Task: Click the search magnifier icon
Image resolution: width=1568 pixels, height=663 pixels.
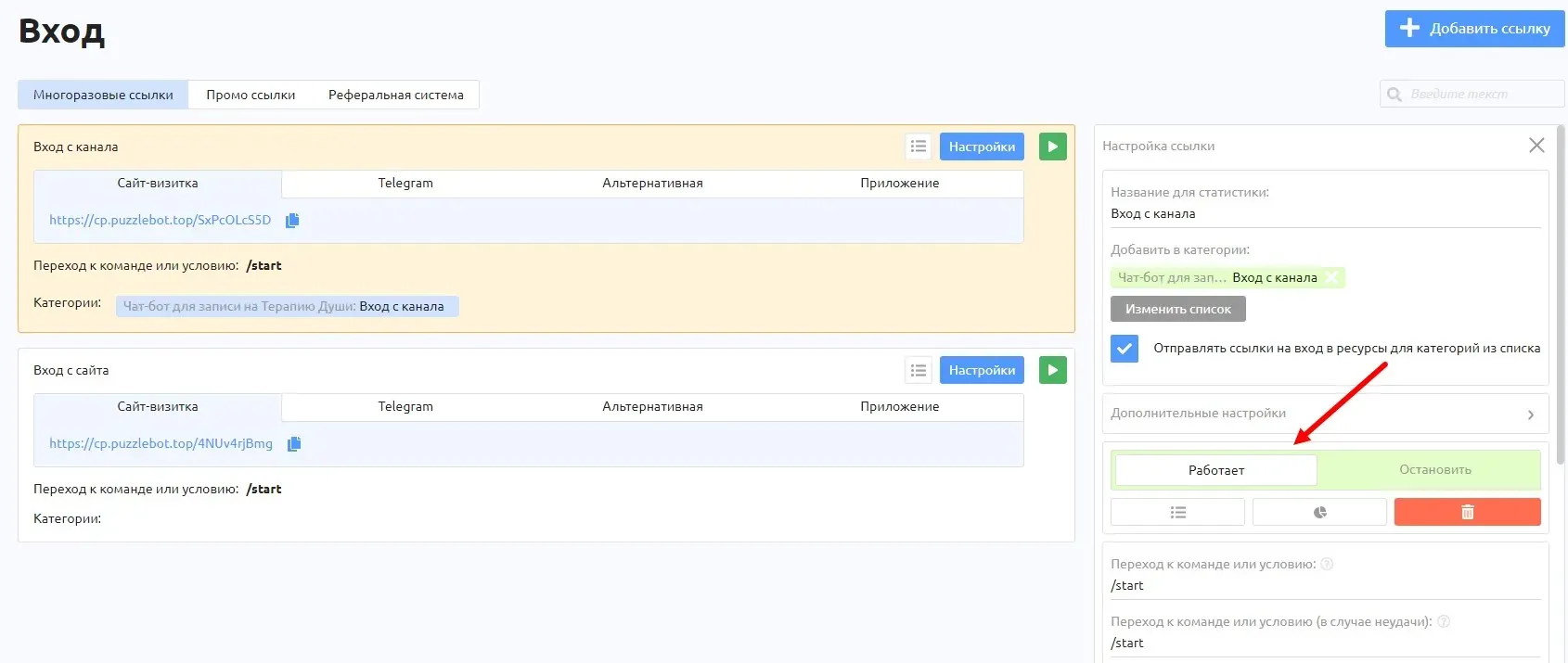Action: point(1394,95)
